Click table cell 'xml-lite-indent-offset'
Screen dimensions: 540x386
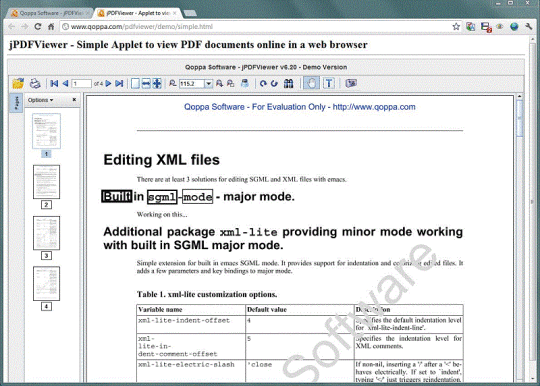184,321
